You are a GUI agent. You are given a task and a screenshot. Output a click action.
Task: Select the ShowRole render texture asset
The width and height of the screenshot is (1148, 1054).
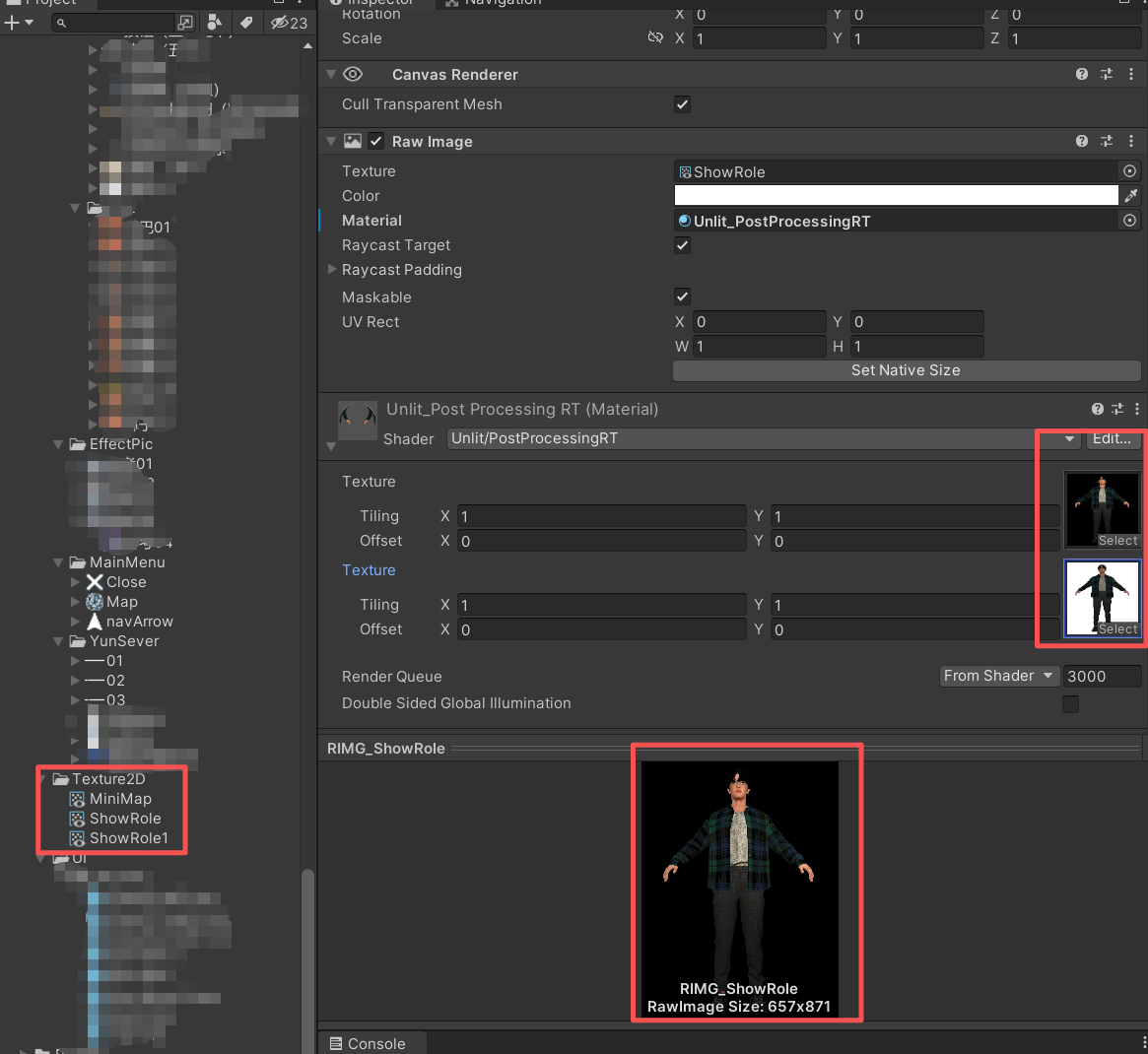(x=115, y=819)
